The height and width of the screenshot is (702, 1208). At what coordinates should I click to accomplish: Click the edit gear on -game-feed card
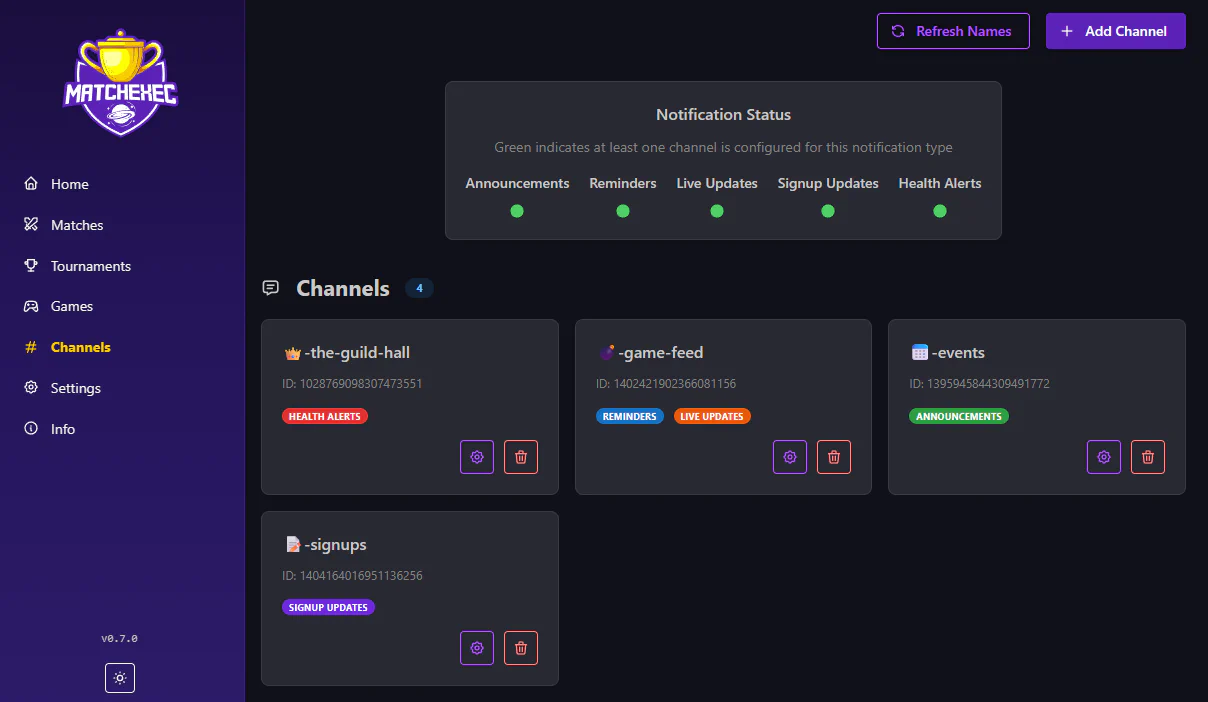[x=789, y=457]
